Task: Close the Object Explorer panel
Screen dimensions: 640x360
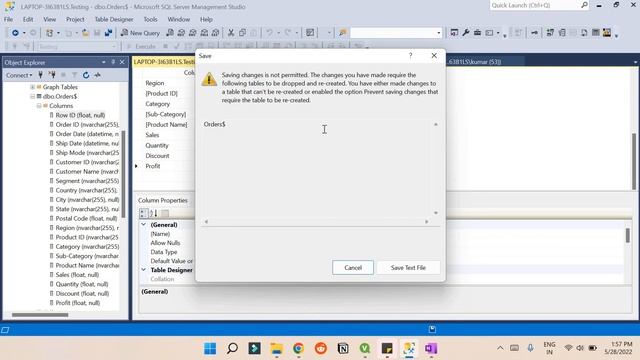Action: tap(122, 62)
